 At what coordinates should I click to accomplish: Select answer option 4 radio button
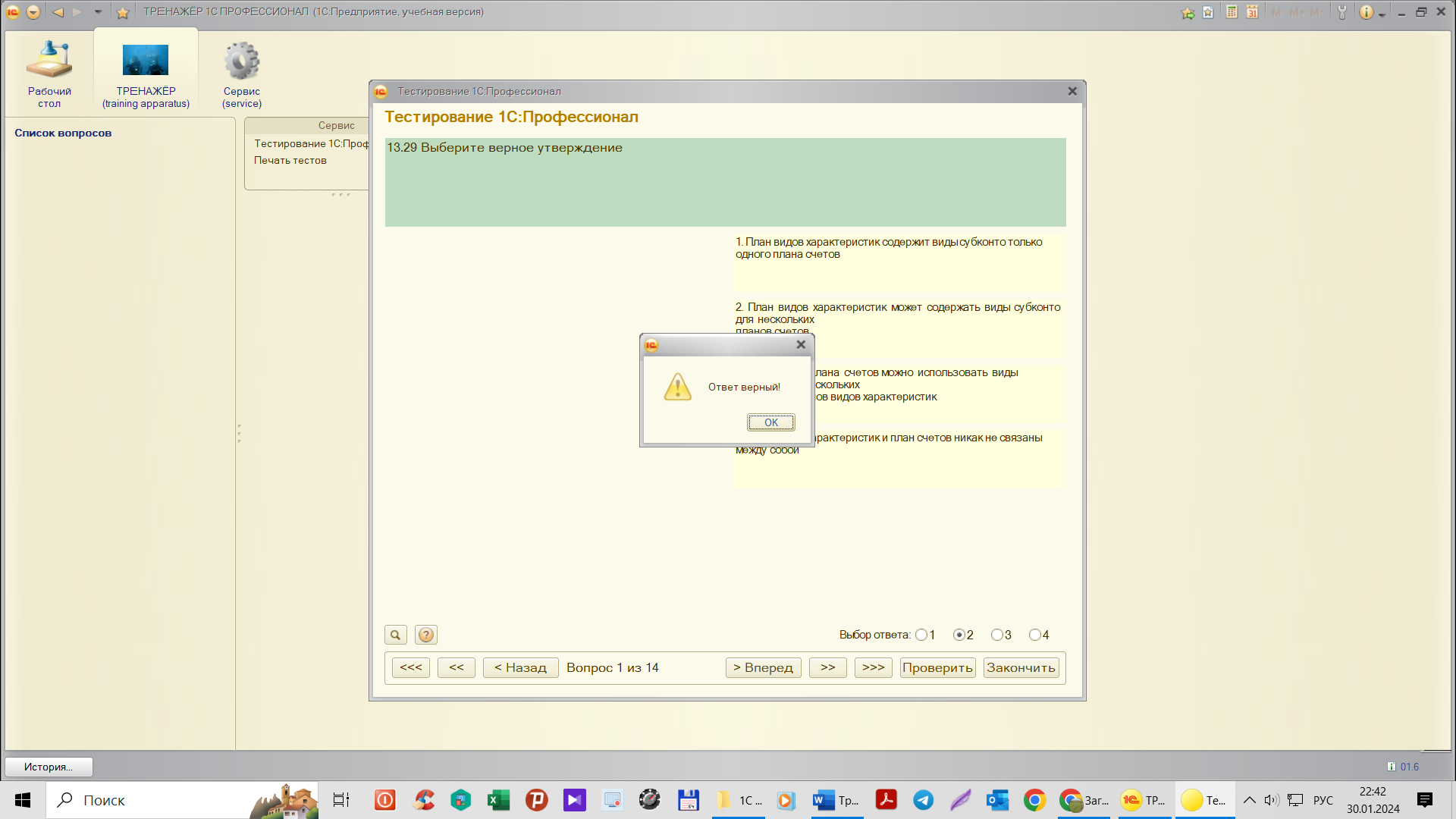1035,635
